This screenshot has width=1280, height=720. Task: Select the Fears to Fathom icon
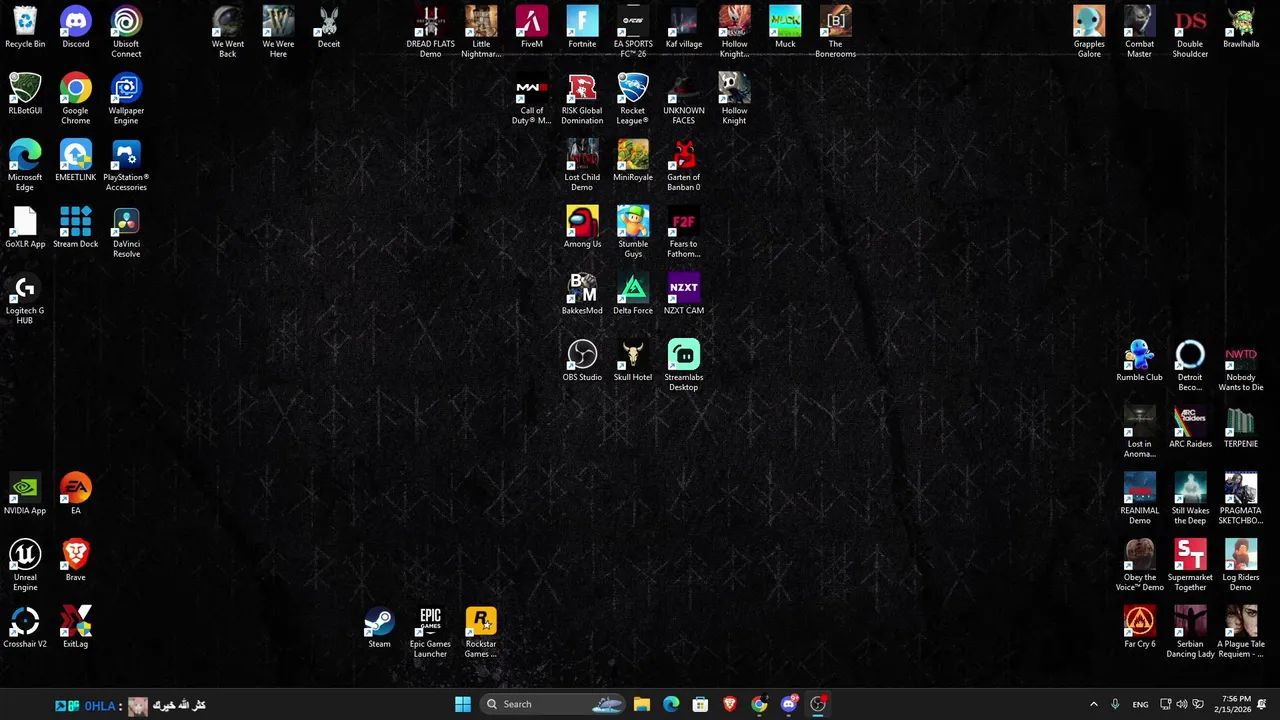point(684,233)
